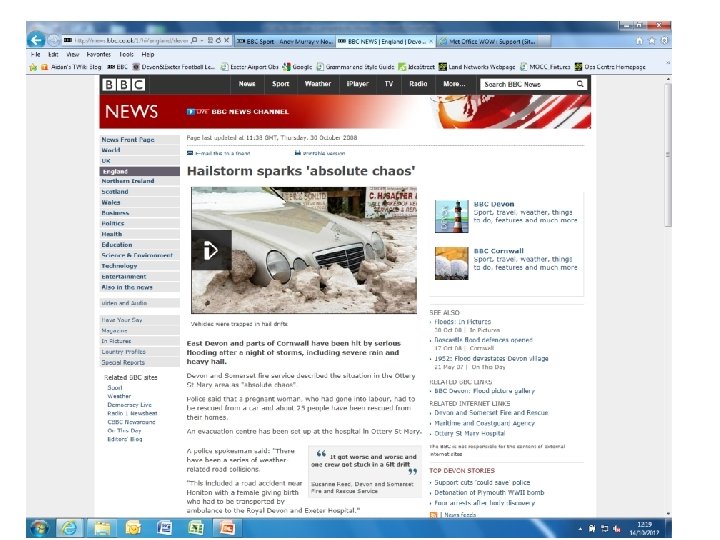Select News Front Page sidebar link
Viewport: 720px width, 540px height.
click(139, 140)
